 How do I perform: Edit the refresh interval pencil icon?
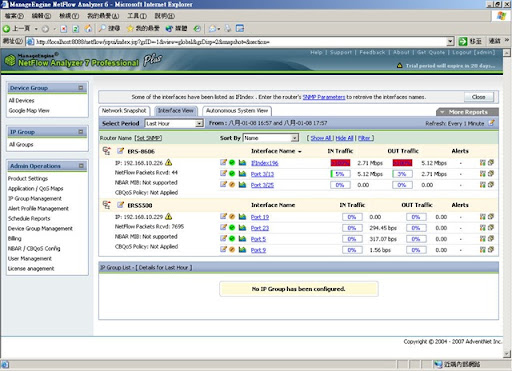(491, 123)
